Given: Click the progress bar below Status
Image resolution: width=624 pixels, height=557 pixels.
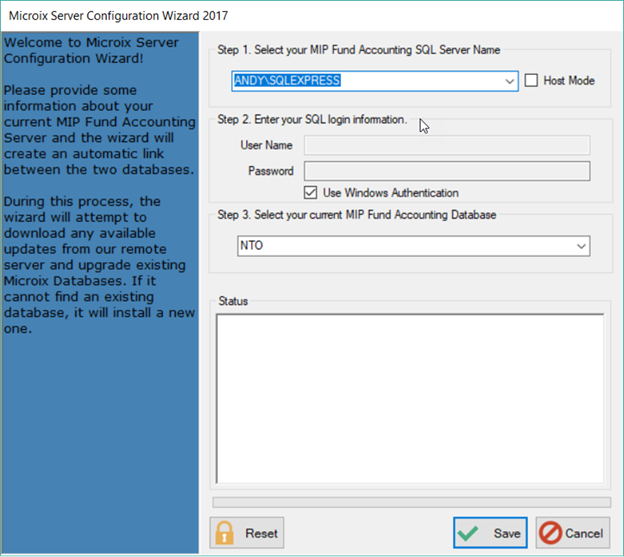Looking at the screenshot, I should pos(411,502).
